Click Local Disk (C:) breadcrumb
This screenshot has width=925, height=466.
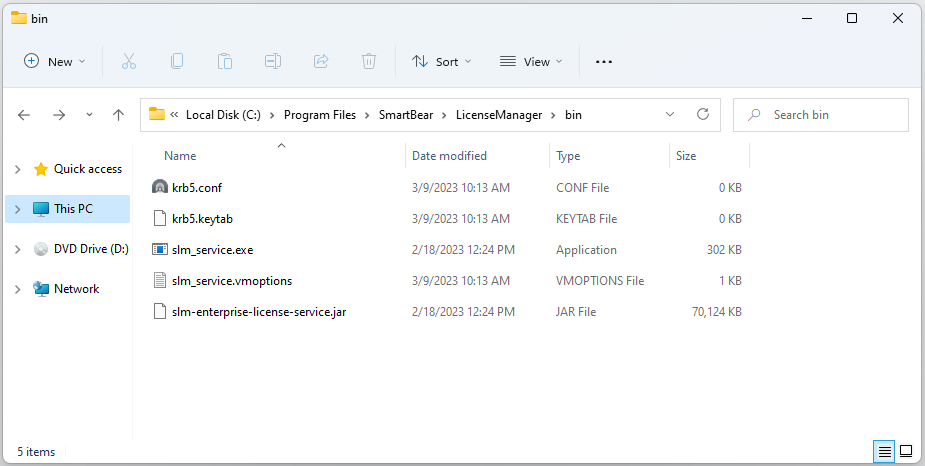(x=224, y=115)
